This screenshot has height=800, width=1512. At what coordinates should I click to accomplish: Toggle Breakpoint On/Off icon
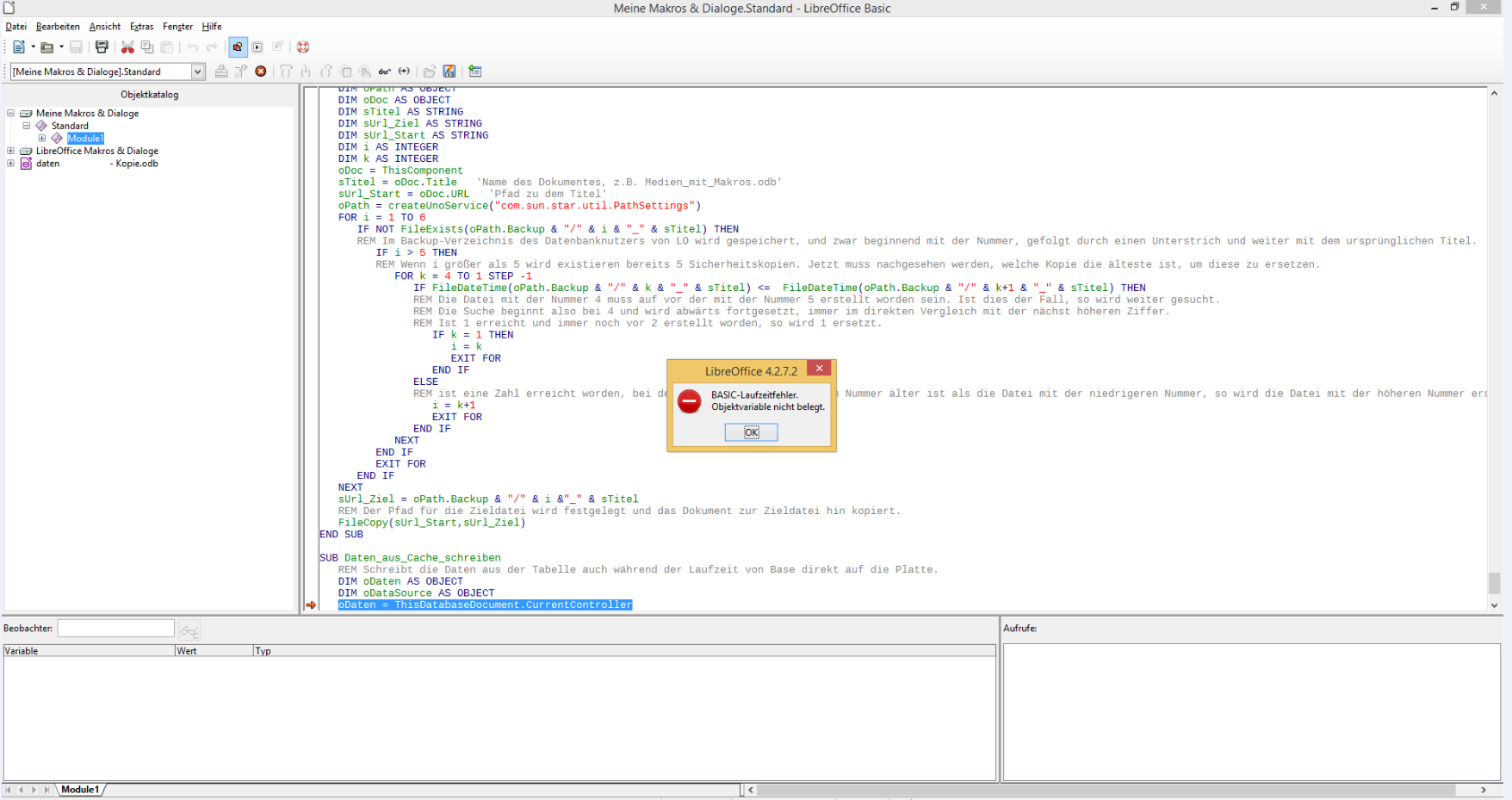[x=345, y=71]
